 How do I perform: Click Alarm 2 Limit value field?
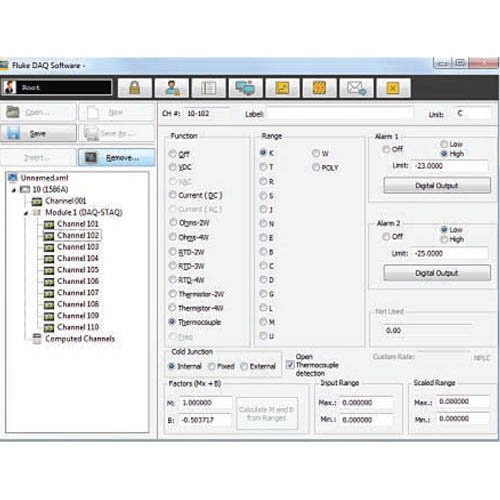coord(450,253)
